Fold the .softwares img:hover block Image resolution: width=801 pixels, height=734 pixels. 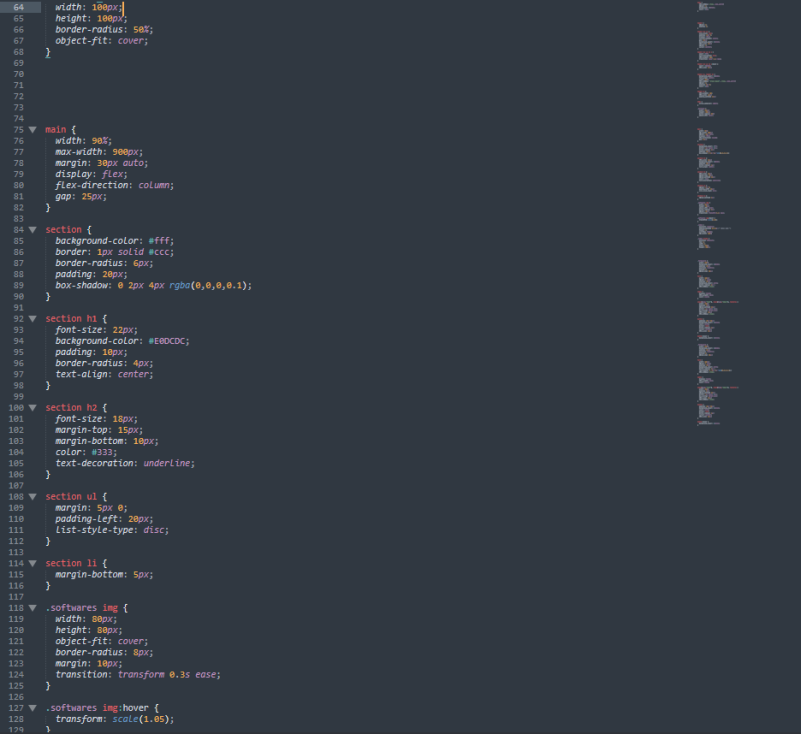[x=32, y=708]
